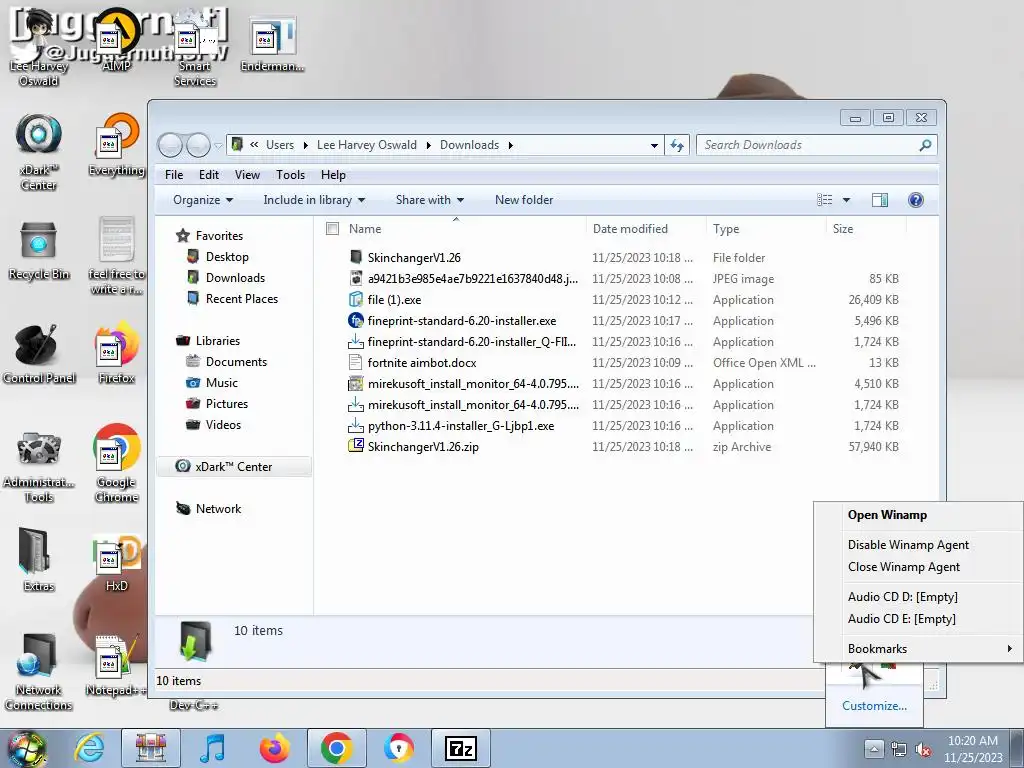Viewport: 1024px width, 768px height.
Task: Open the Help menu
Action: 333,175
